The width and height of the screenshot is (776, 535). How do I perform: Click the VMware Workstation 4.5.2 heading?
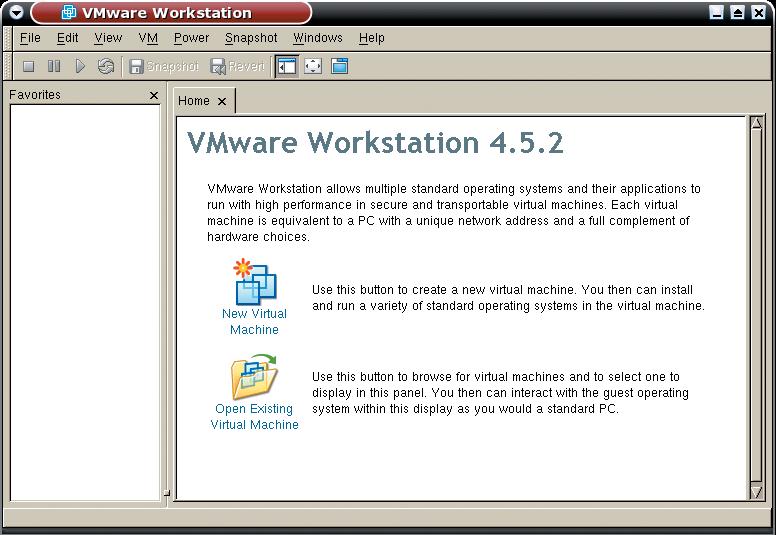(x=375, y=143)
